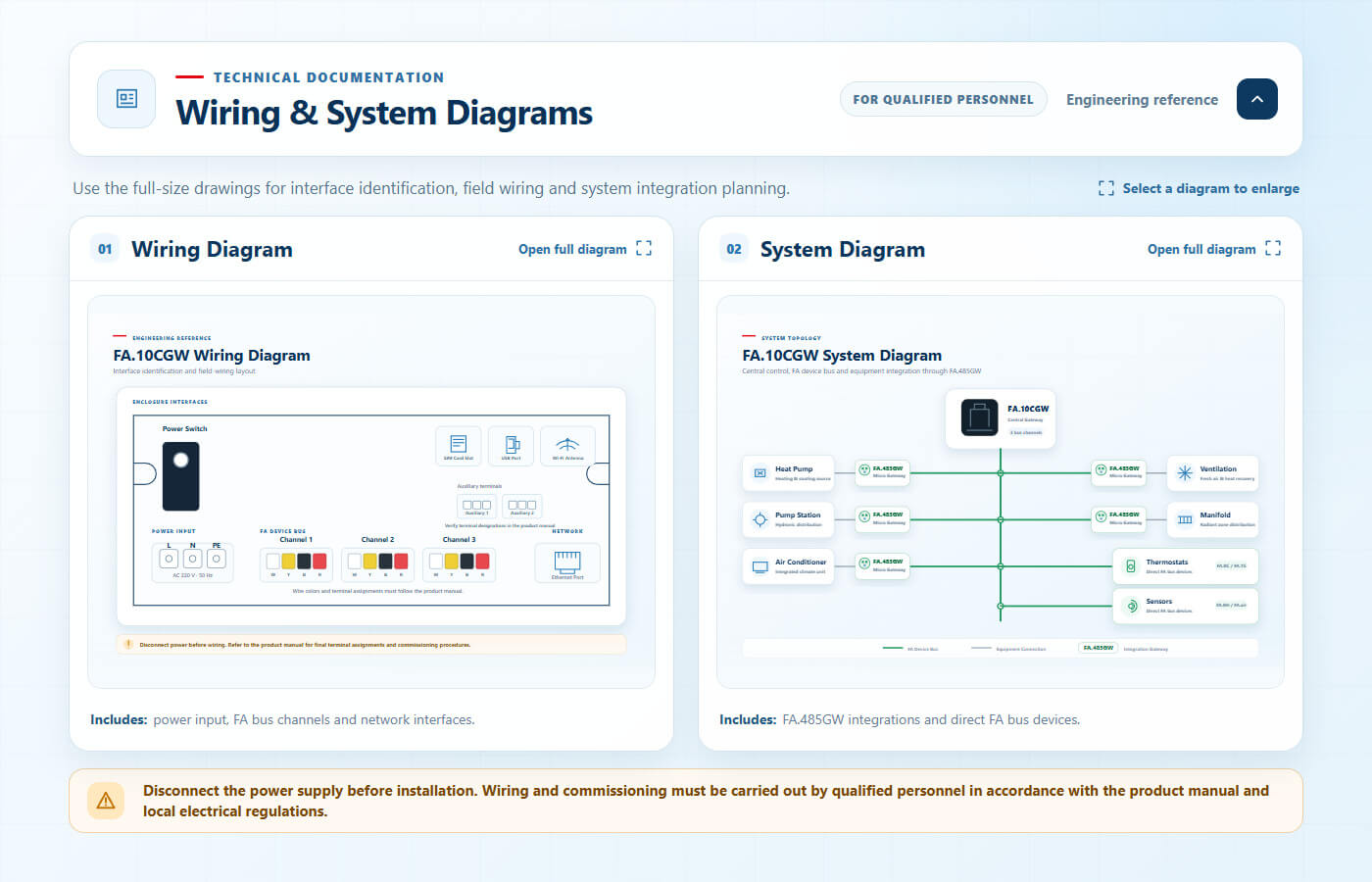Screen dimensions: 1372x882
Task: Click the red terminal of Channel 2
Action: click(401, 562)
